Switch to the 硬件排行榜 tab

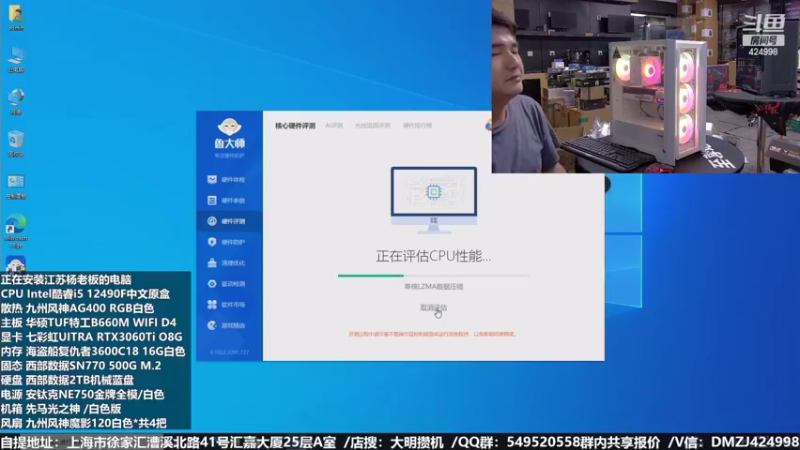coord(417,126)
